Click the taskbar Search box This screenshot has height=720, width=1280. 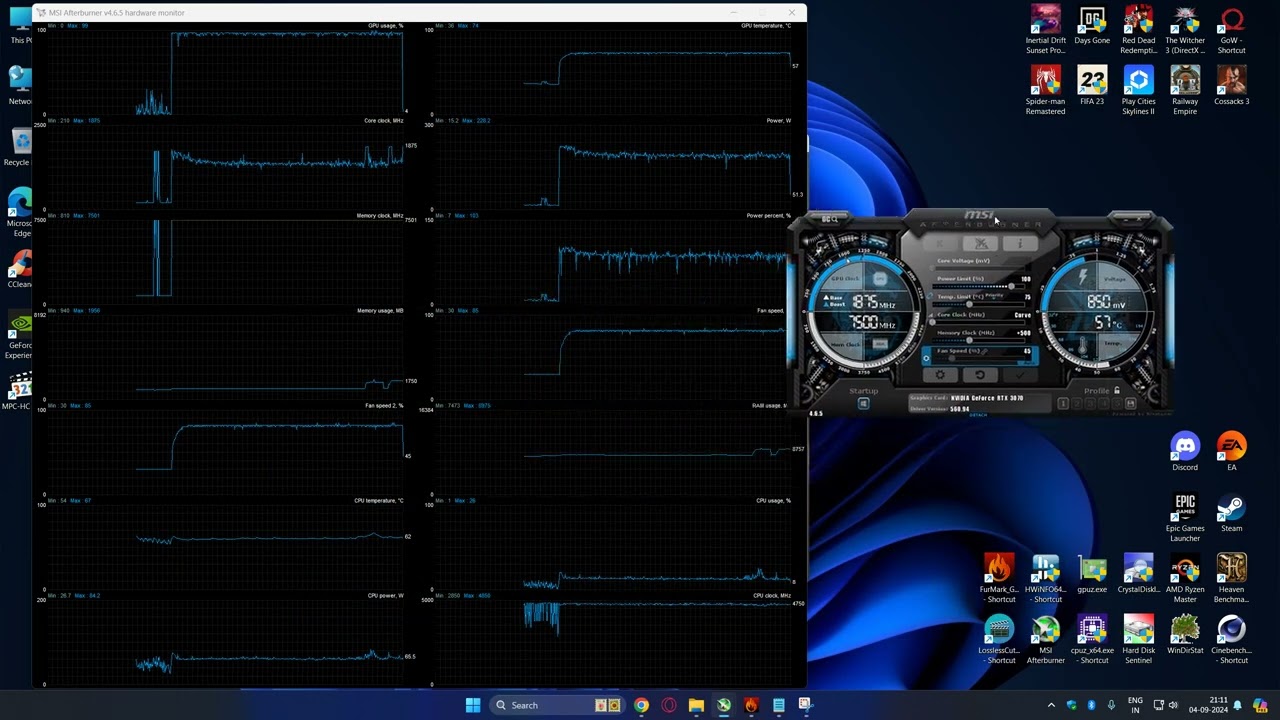coord(558,705)
